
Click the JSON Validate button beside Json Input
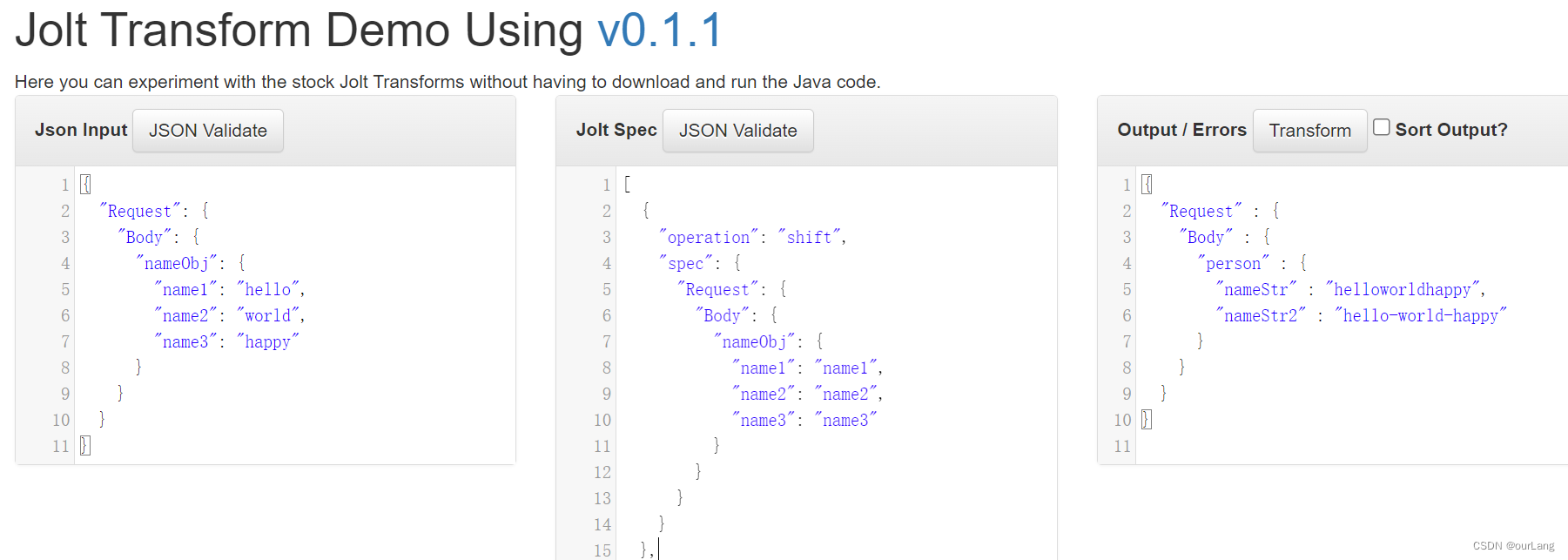(208, 131)
